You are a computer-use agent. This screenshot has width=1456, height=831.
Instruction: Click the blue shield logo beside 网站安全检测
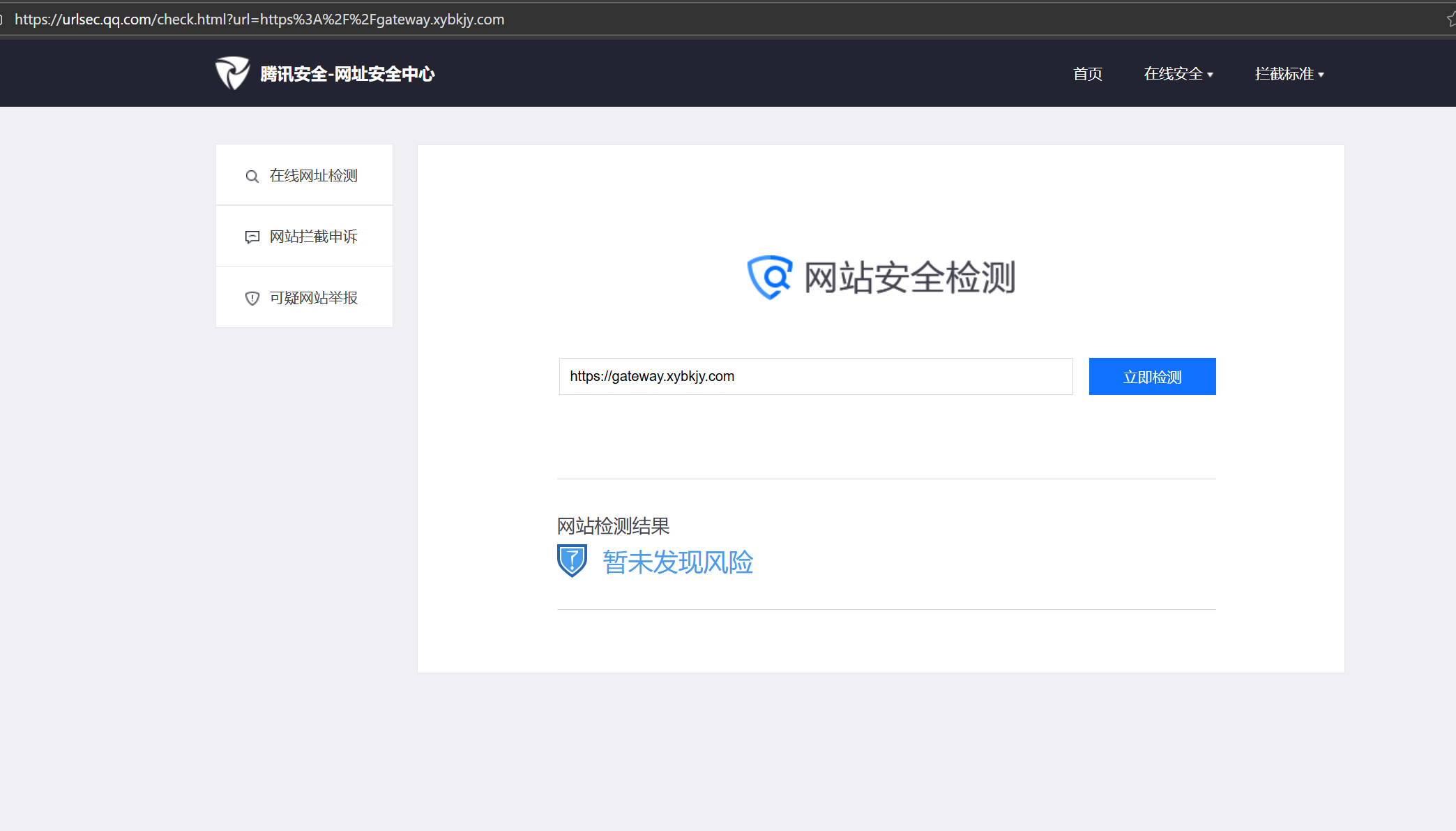tap(770, 277)
